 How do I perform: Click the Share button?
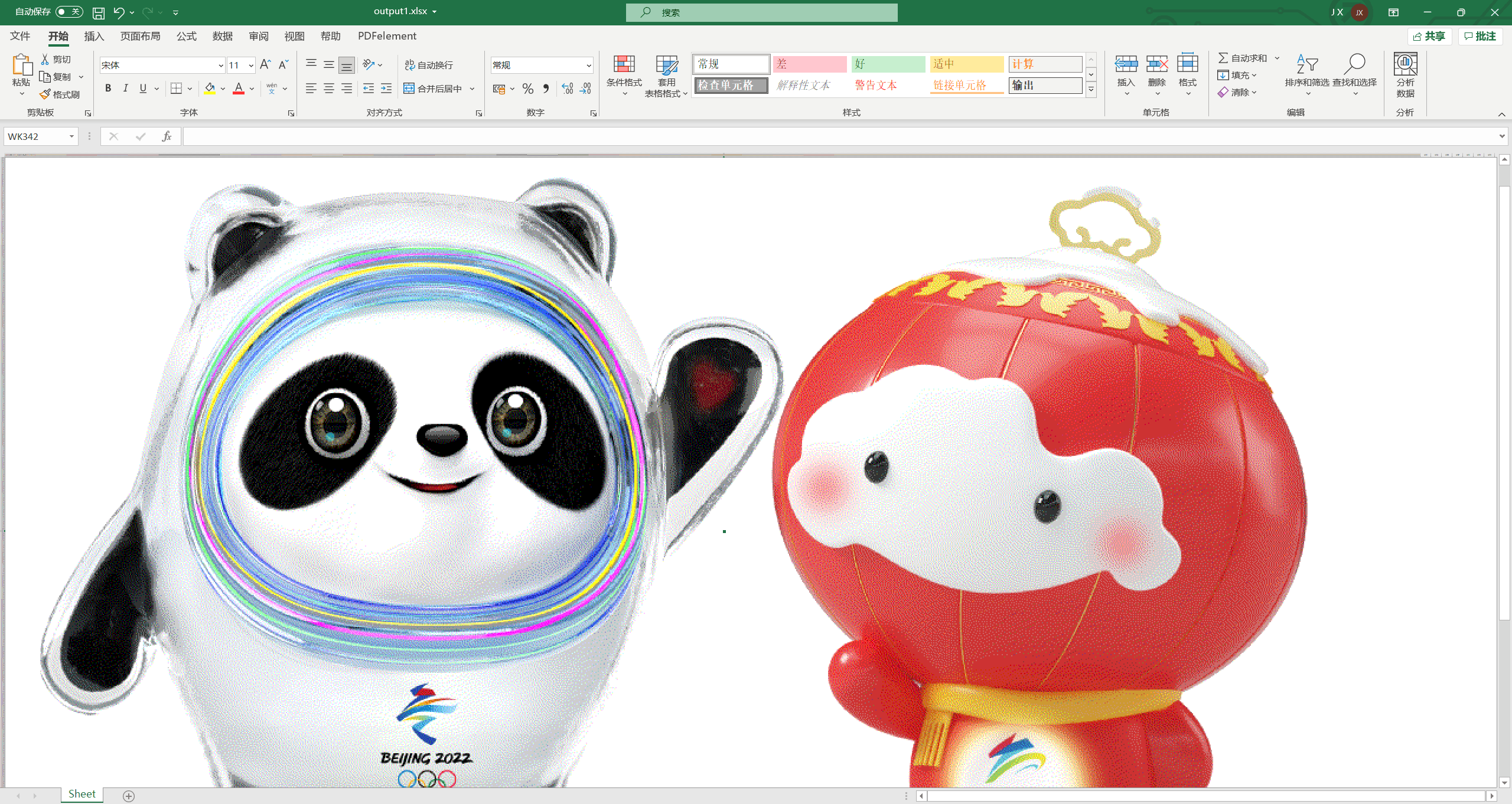[1429, 36]
